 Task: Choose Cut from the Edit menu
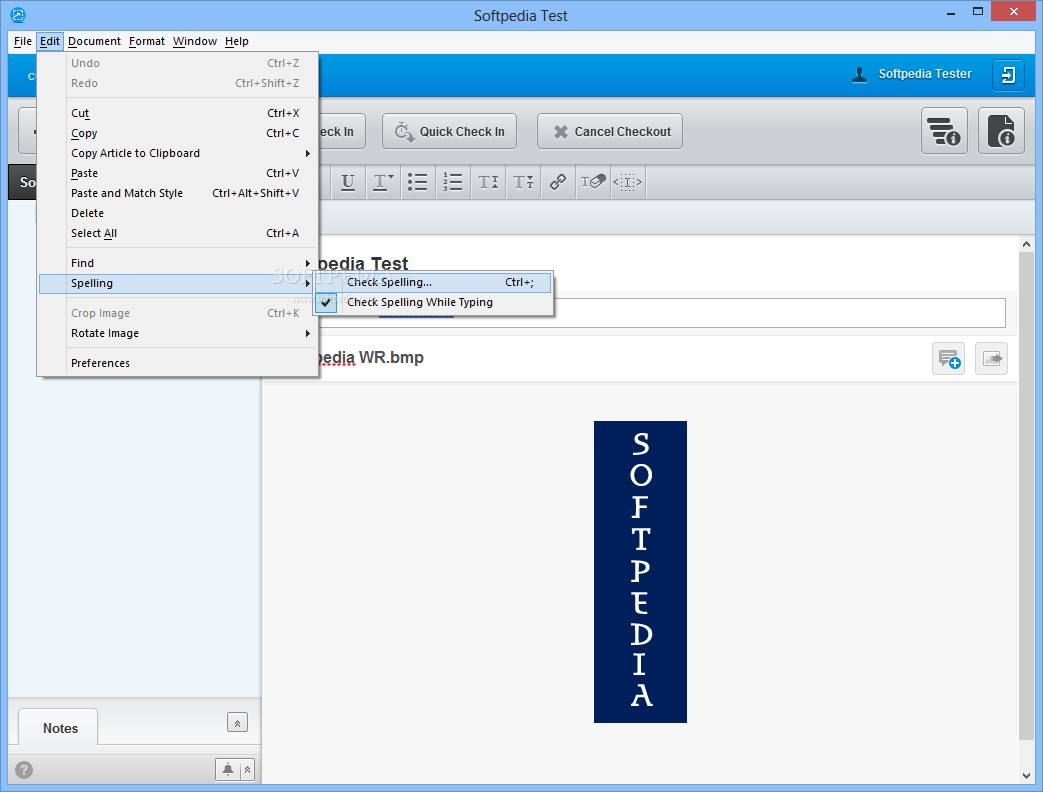point(178,114)
